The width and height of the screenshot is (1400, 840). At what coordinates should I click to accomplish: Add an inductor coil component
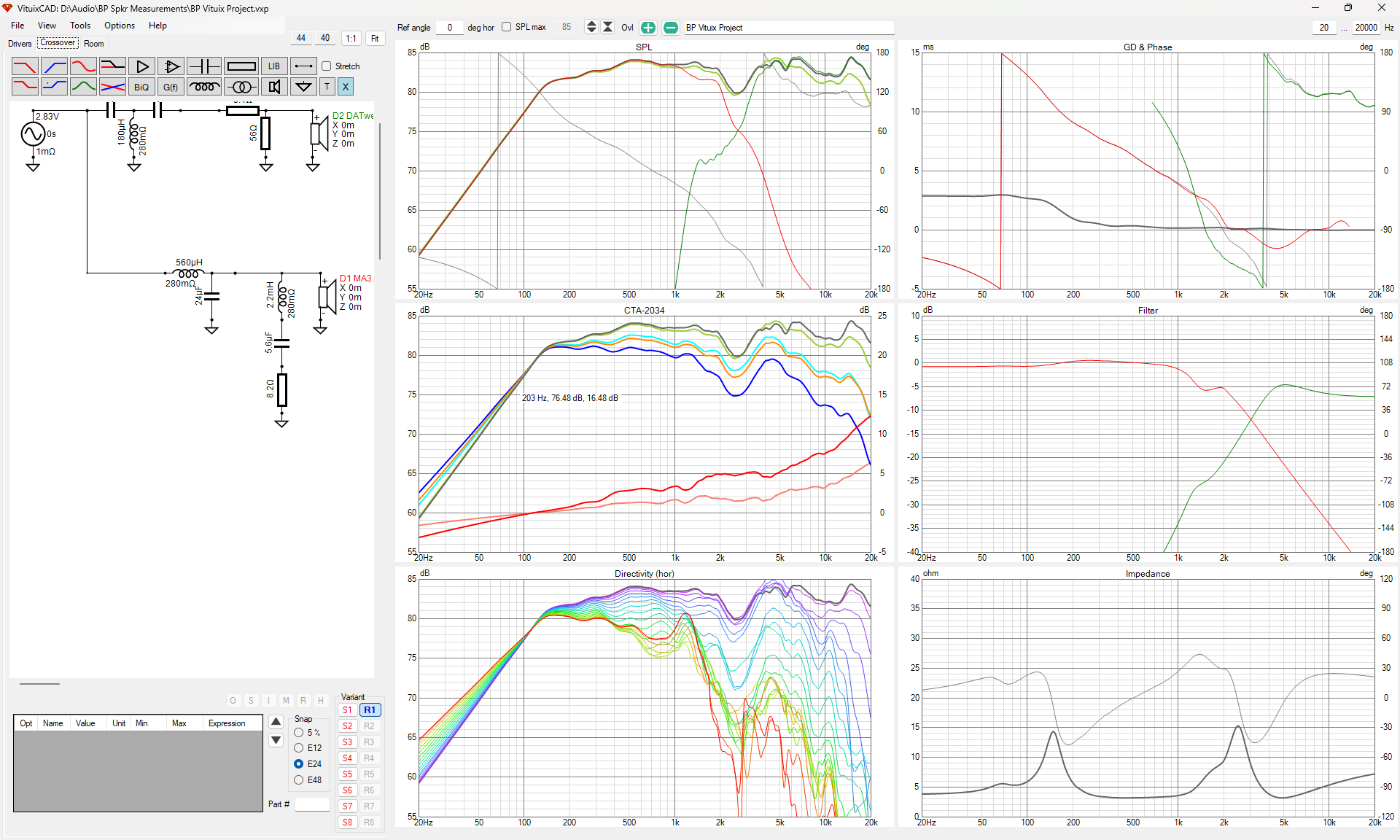point(204,87)
